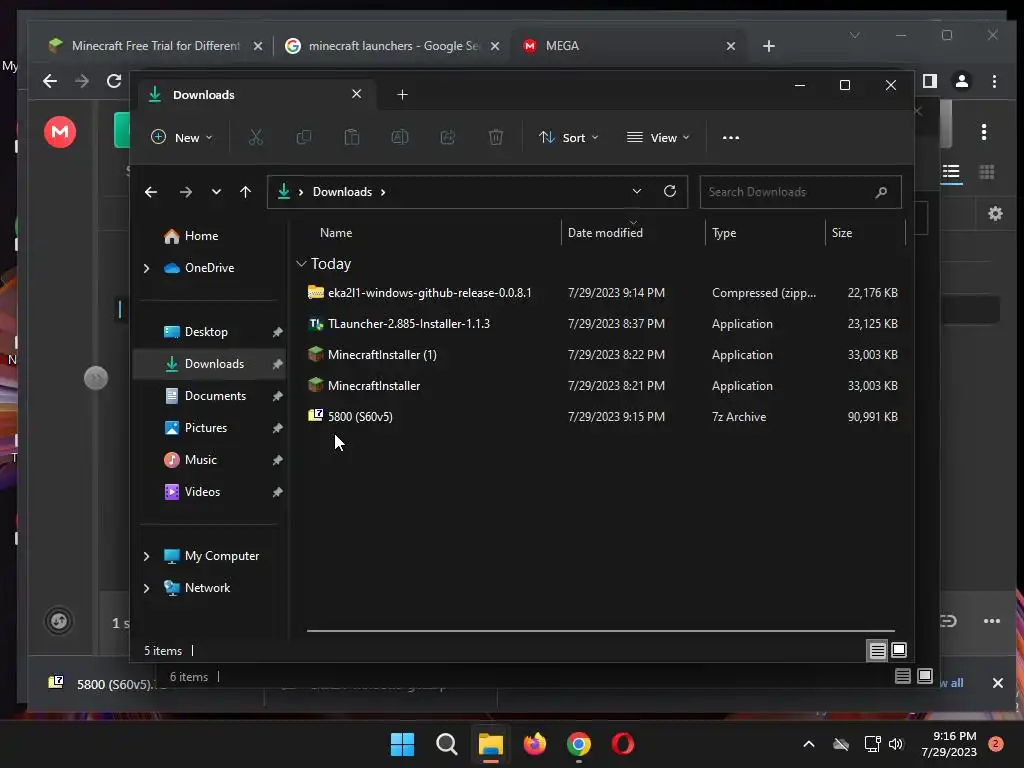
Task: Open the See more ellipsis in Explorer toolbar
Action: [x=731, y=138]
